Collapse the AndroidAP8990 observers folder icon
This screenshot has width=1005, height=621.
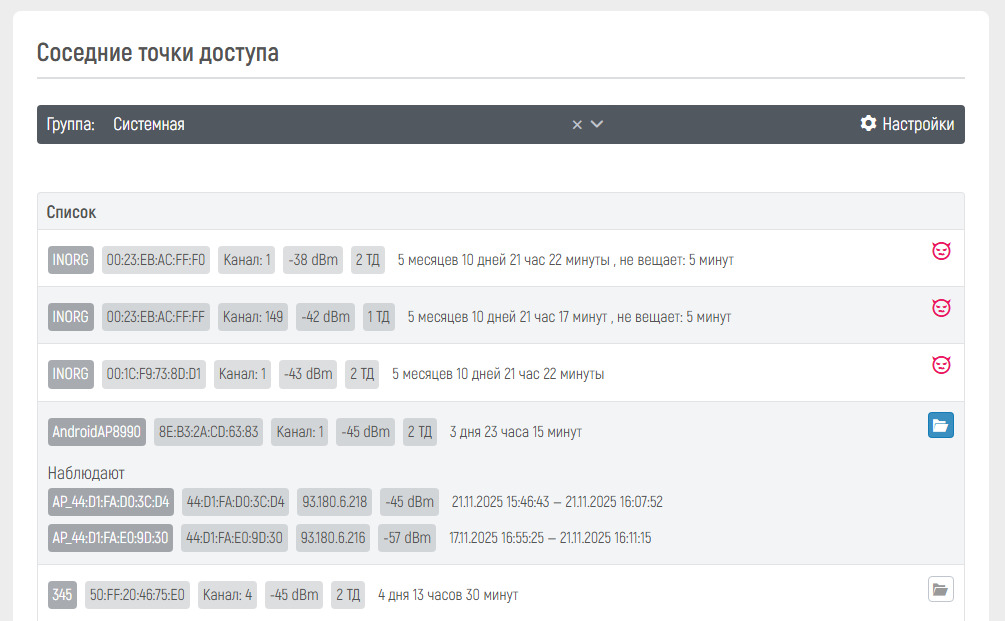(940, 425)
